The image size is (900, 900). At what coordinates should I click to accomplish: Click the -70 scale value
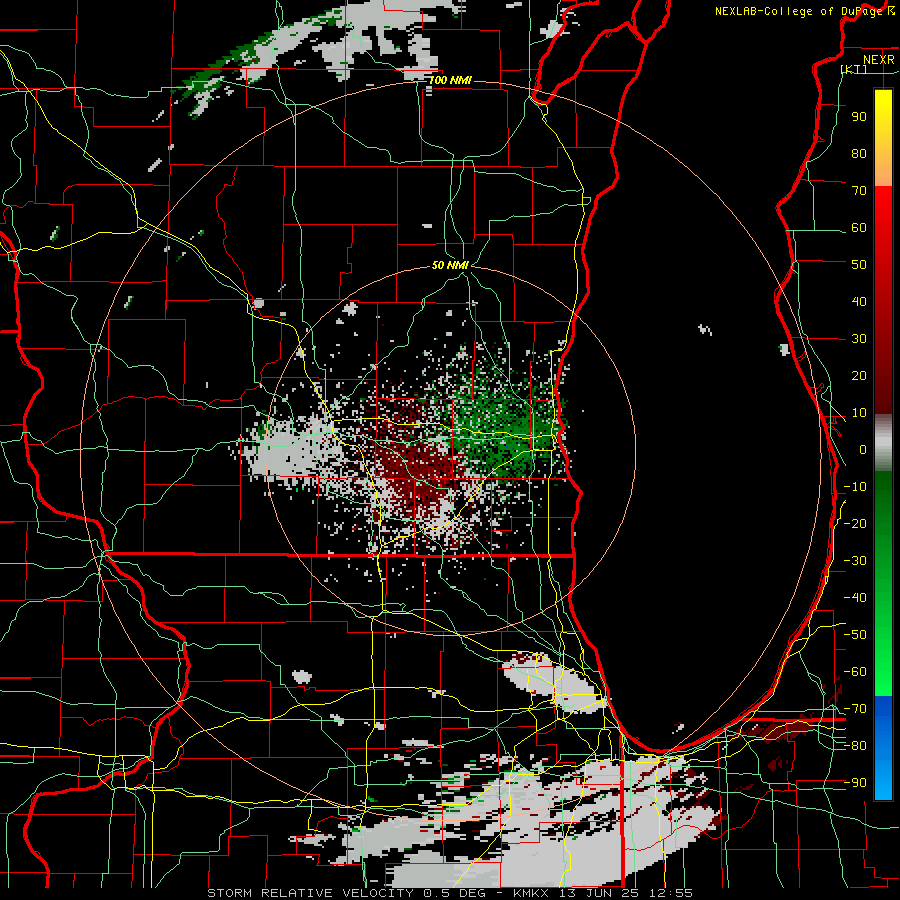click(855, 709)
